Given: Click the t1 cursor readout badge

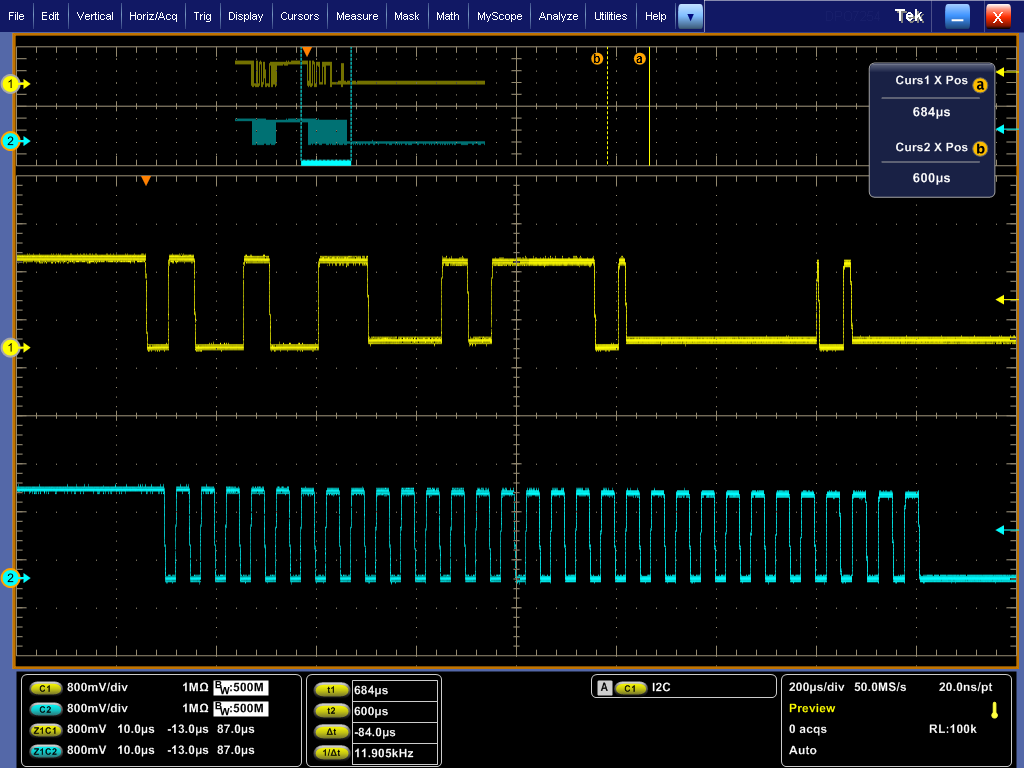Looking at the screenshot, I should [331, 690].
